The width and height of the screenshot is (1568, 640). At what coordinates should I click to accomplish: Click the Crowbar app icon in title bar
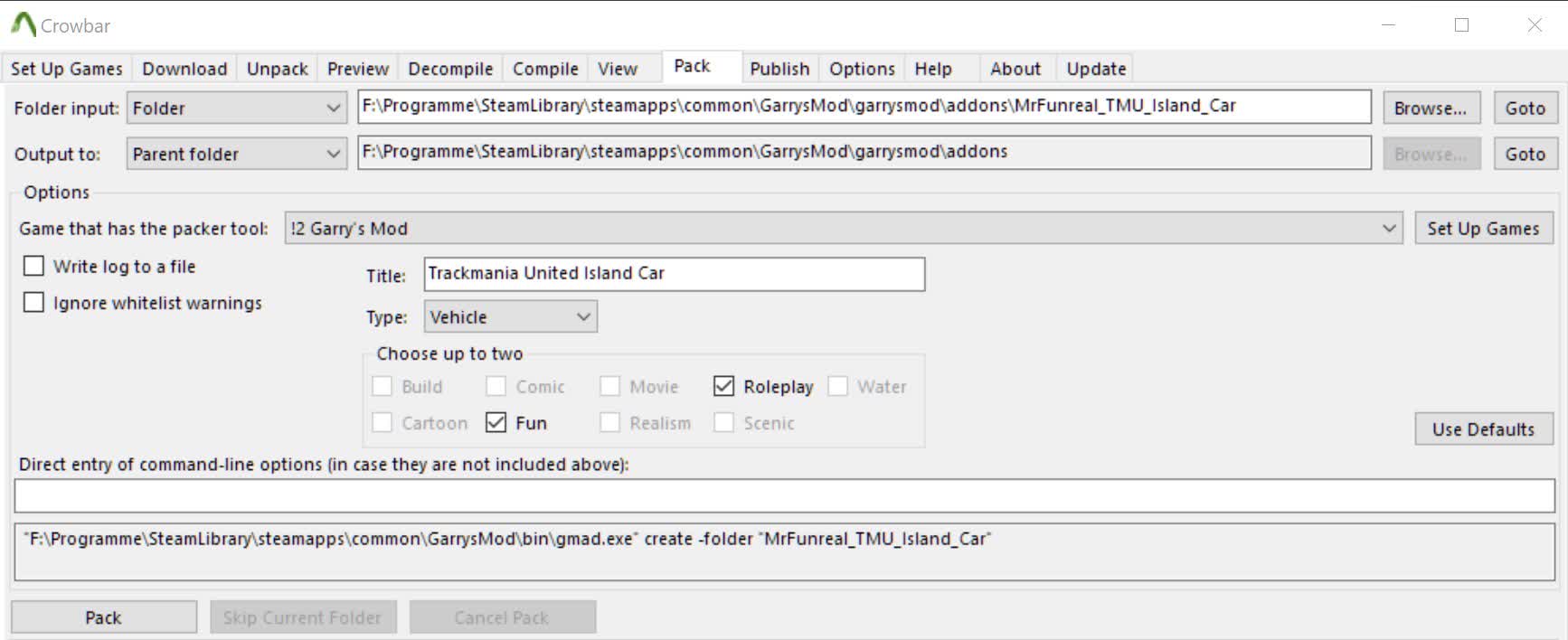23,24
